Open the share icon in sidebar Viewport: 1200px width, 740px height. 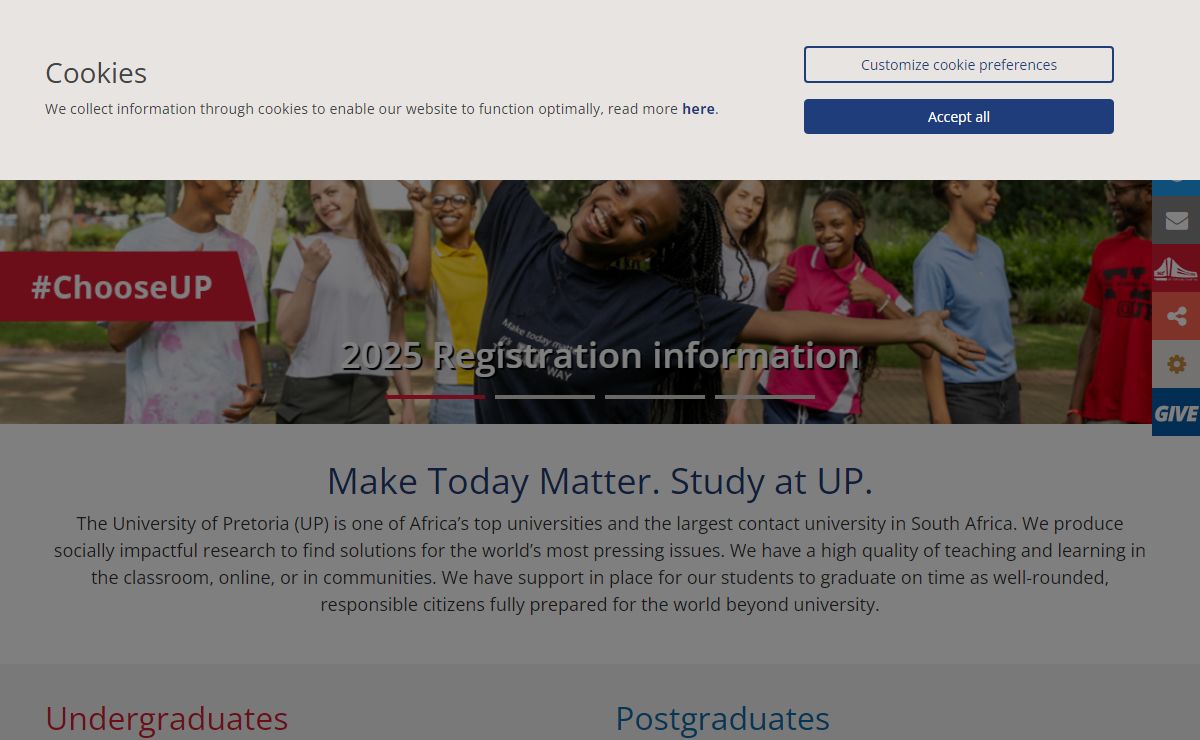1176,316
